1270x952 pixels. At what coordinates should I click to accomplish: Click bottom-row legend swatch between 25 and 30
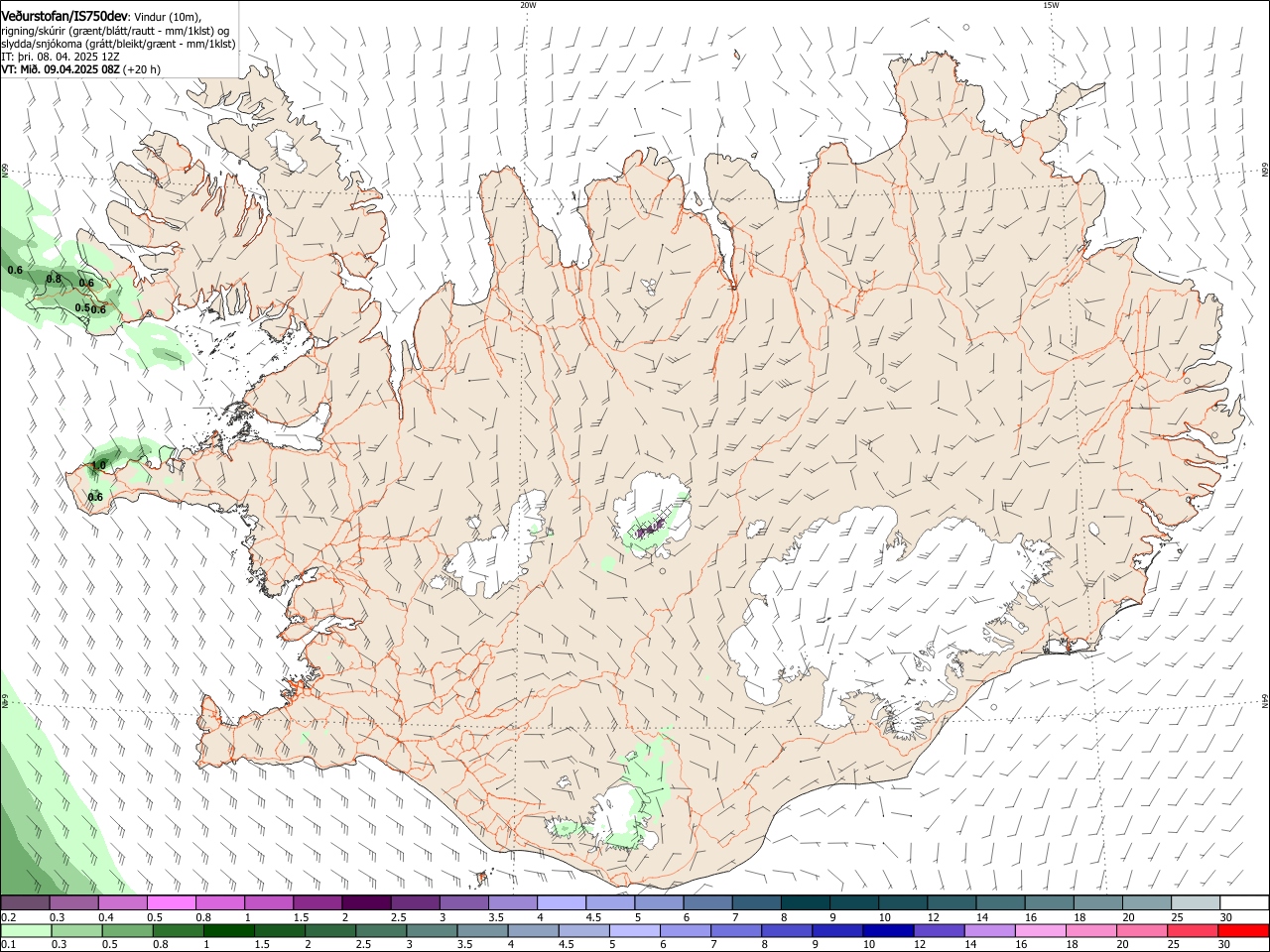pyautogui.click(x=1194, y=930)
